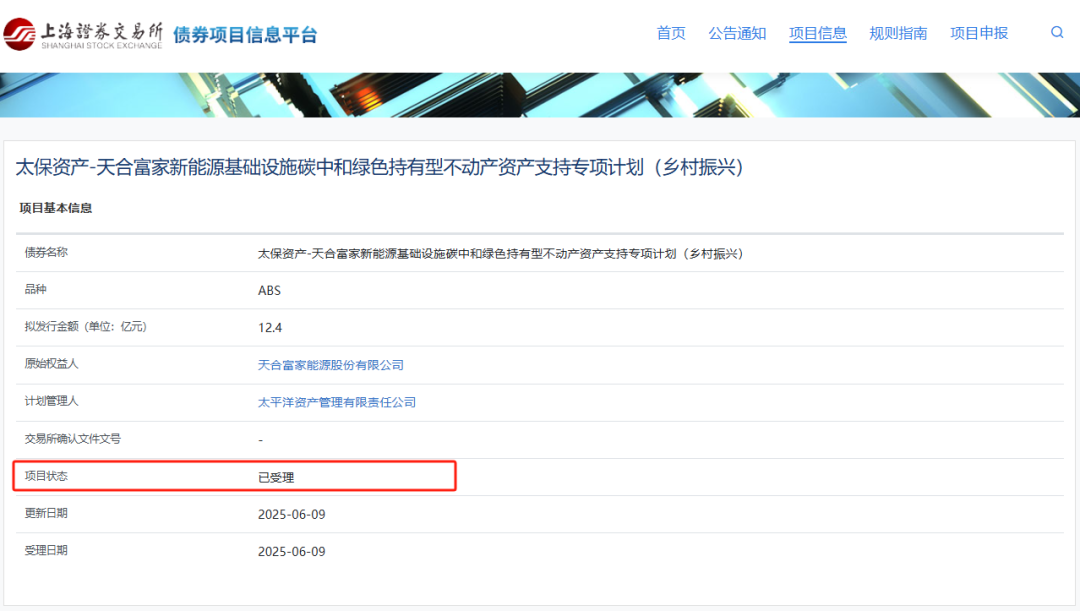Click the 品种 label
The image size is (1080, 611).
[x=35, y=289]
